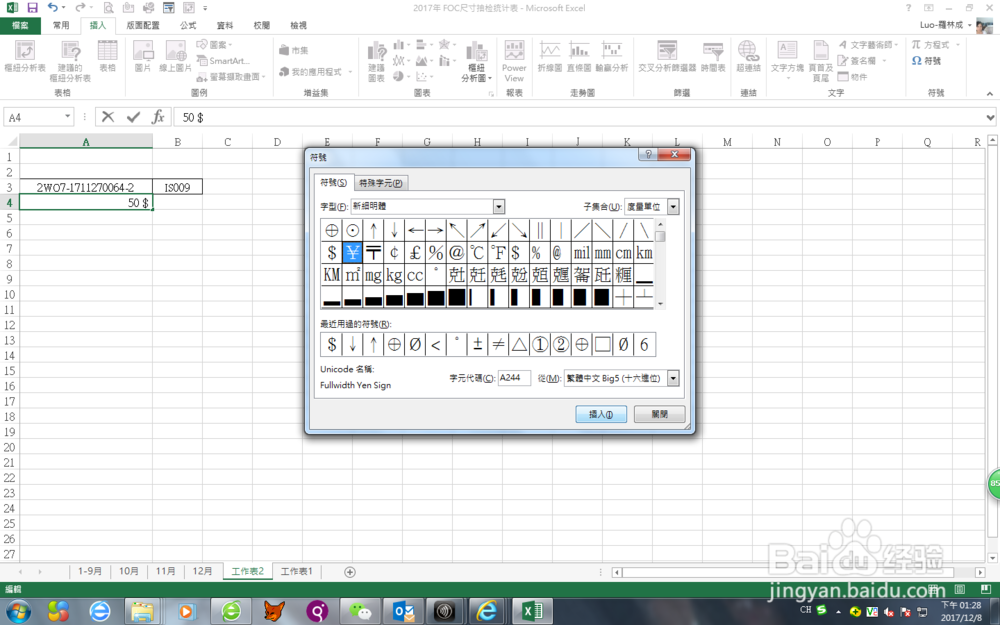1000x625 pixels.
Task: Click the 交叉分析篩選器 slicer icon
Action: click(x=667, y=56)
